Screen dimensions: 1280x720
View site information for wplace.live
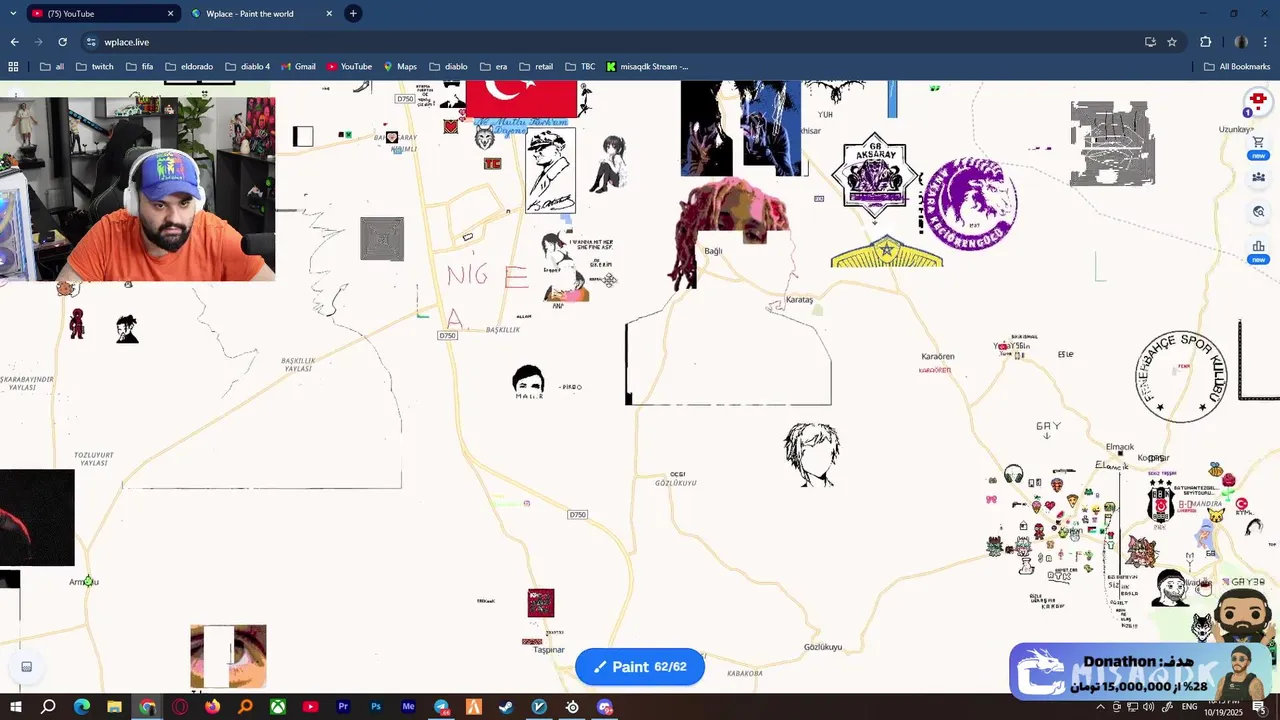click(91, 42)
